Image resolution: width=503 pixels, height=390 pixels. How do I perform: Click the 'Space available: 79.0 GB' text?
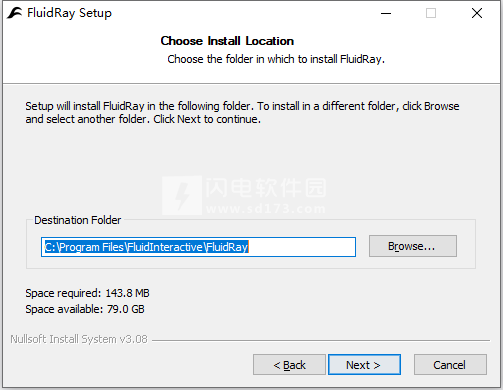tap(85, 309)
